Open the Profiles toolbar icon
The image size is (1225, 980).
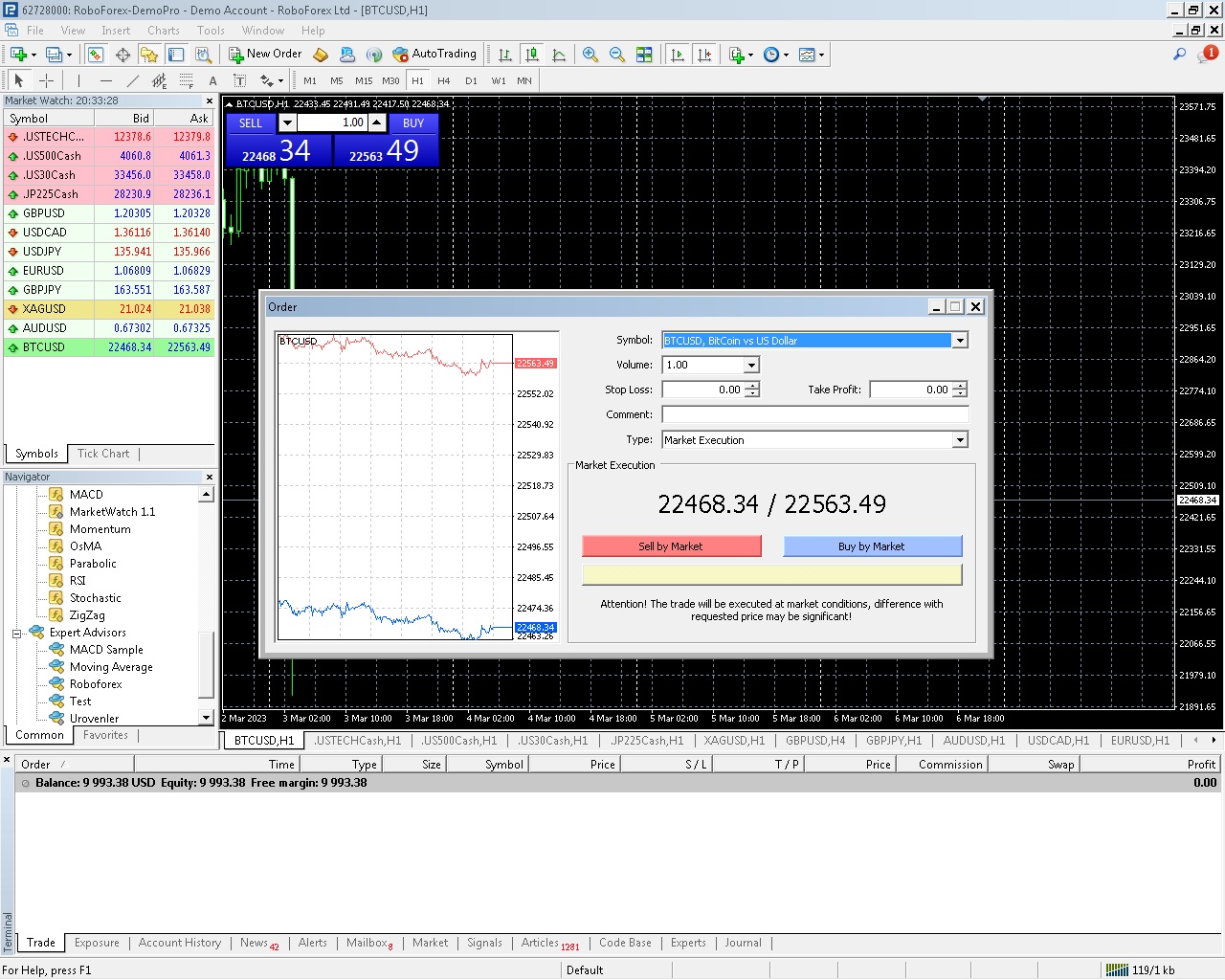pyautogui.click(x=55, y=55)
